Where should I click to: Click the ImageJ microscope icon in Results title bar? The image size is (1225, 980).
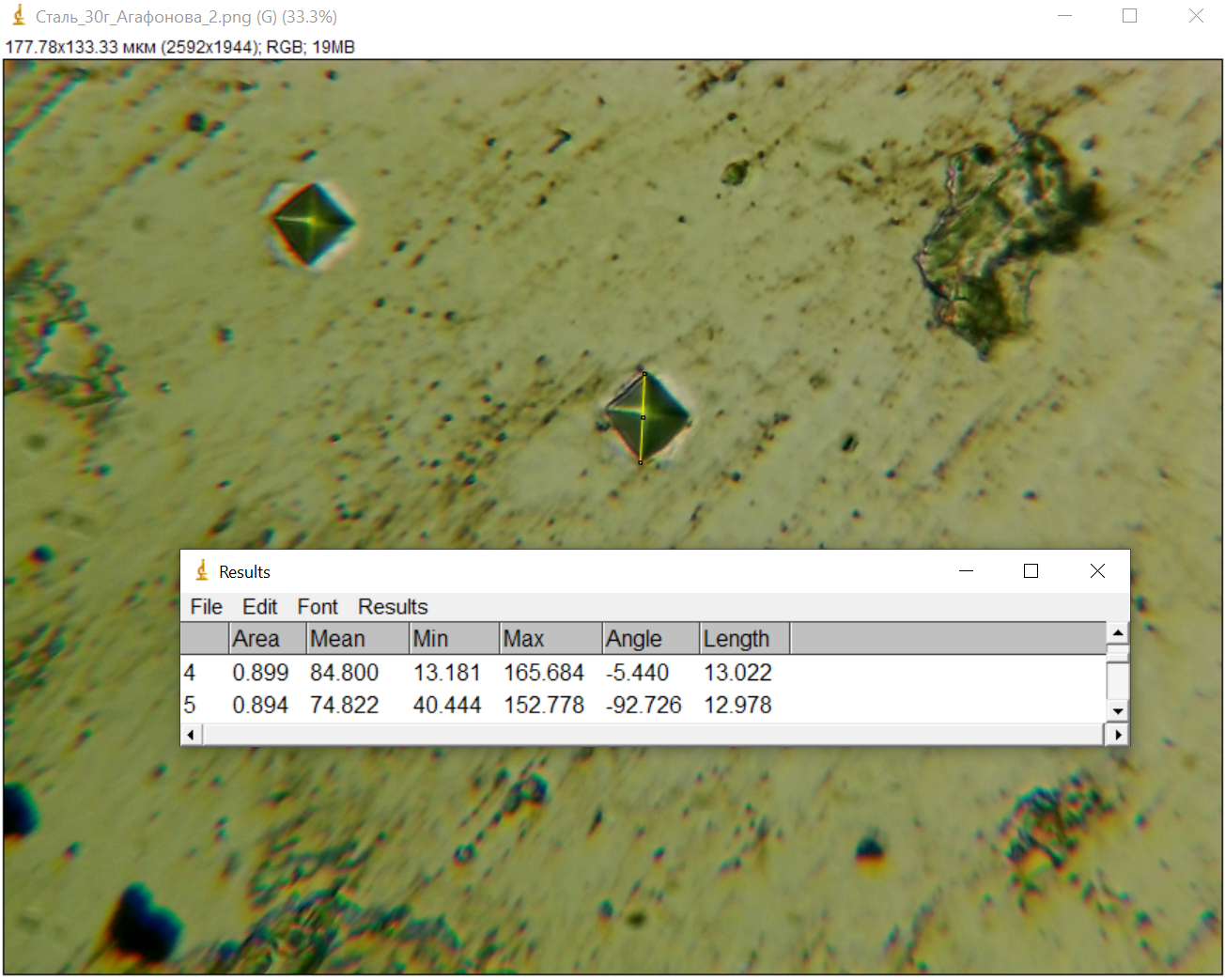(202, 570)
